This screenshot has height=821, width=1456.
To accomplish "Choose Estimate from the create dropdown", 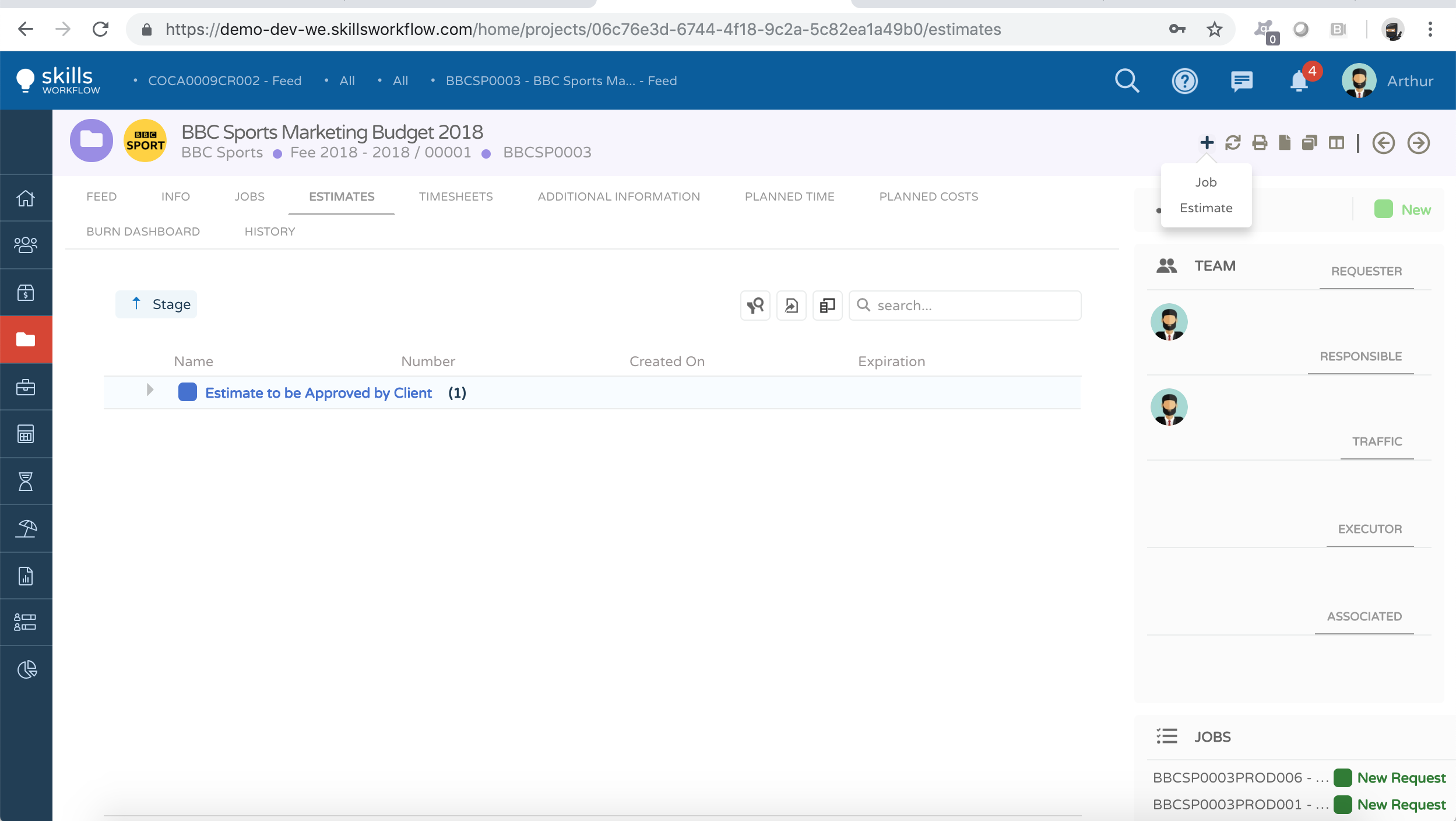I will coord(1205,208).
